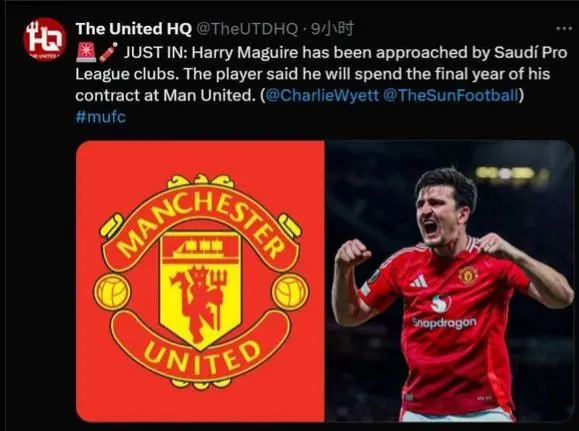
Task: Click The United HQ profile avatar
Action: point(45,39)
